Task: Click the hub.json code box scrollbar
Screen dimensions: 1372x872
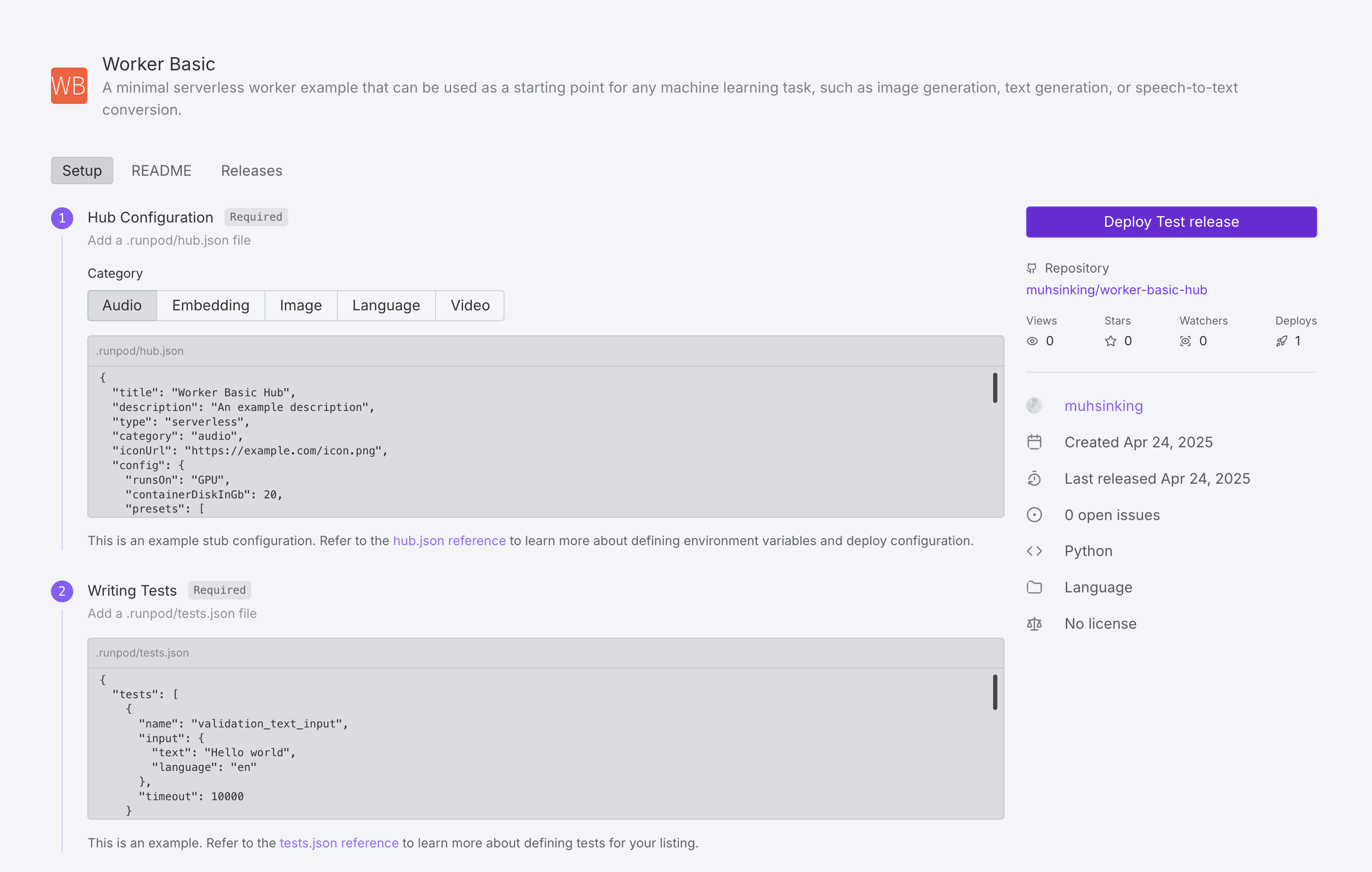Action: click(995, 388)
